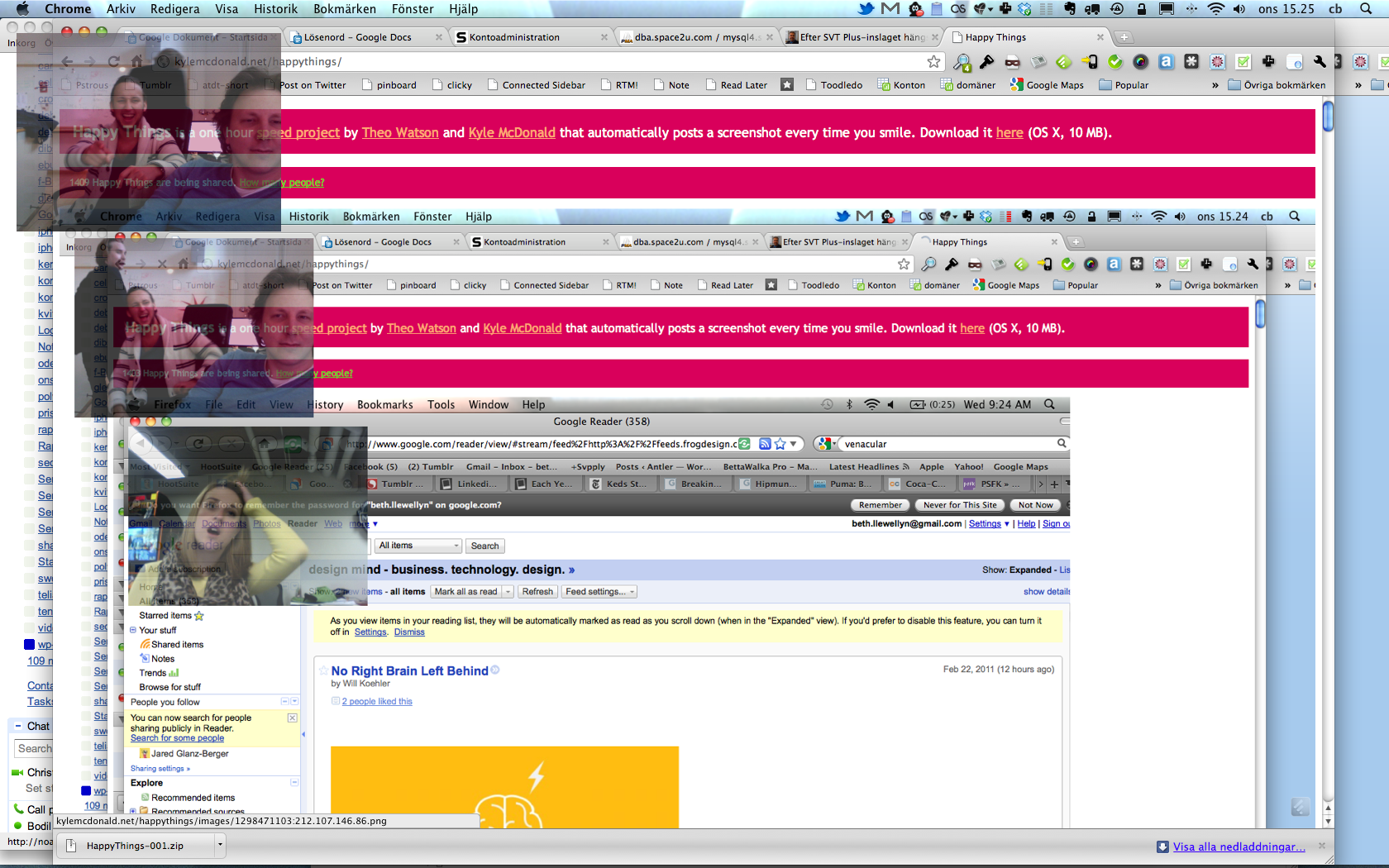Open the wrench settings menu in the top Chrome toolbar

[1320, 62]
